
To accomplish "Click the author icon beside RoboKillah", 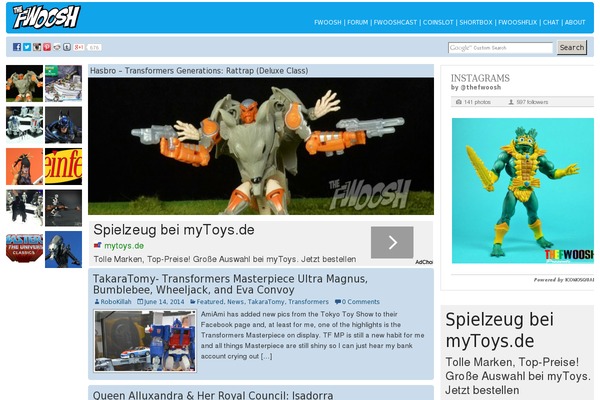I will coord(97,302).
